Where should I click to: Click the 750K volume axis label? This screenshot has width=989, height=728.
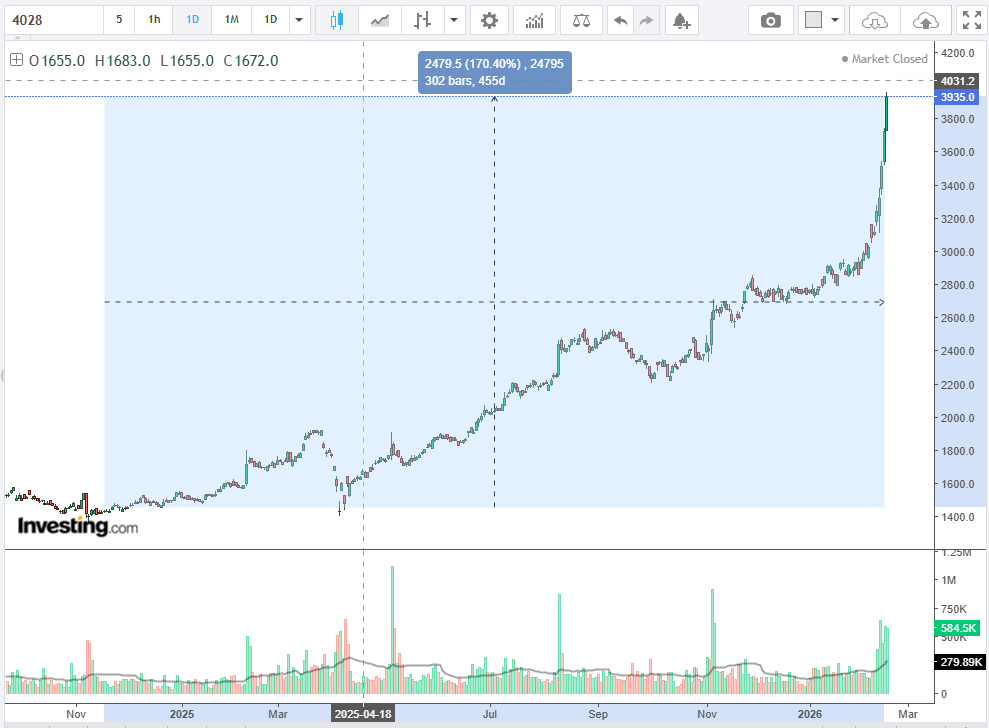click(x=954, y=609)
